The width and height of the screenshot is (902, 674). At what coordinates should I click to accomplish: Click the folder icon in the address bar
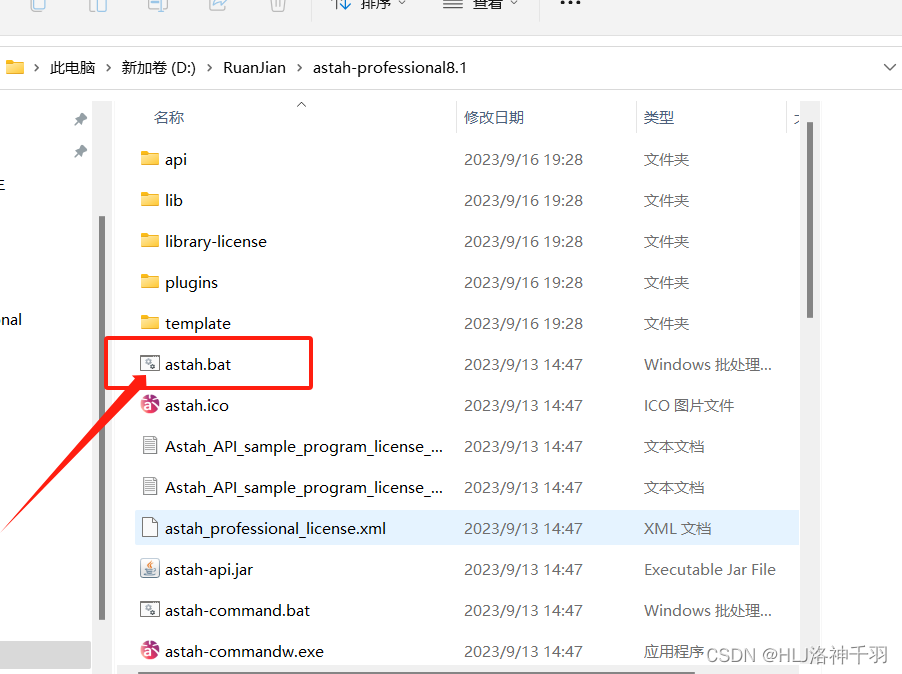pyautogui.click(x=14, y=67)
